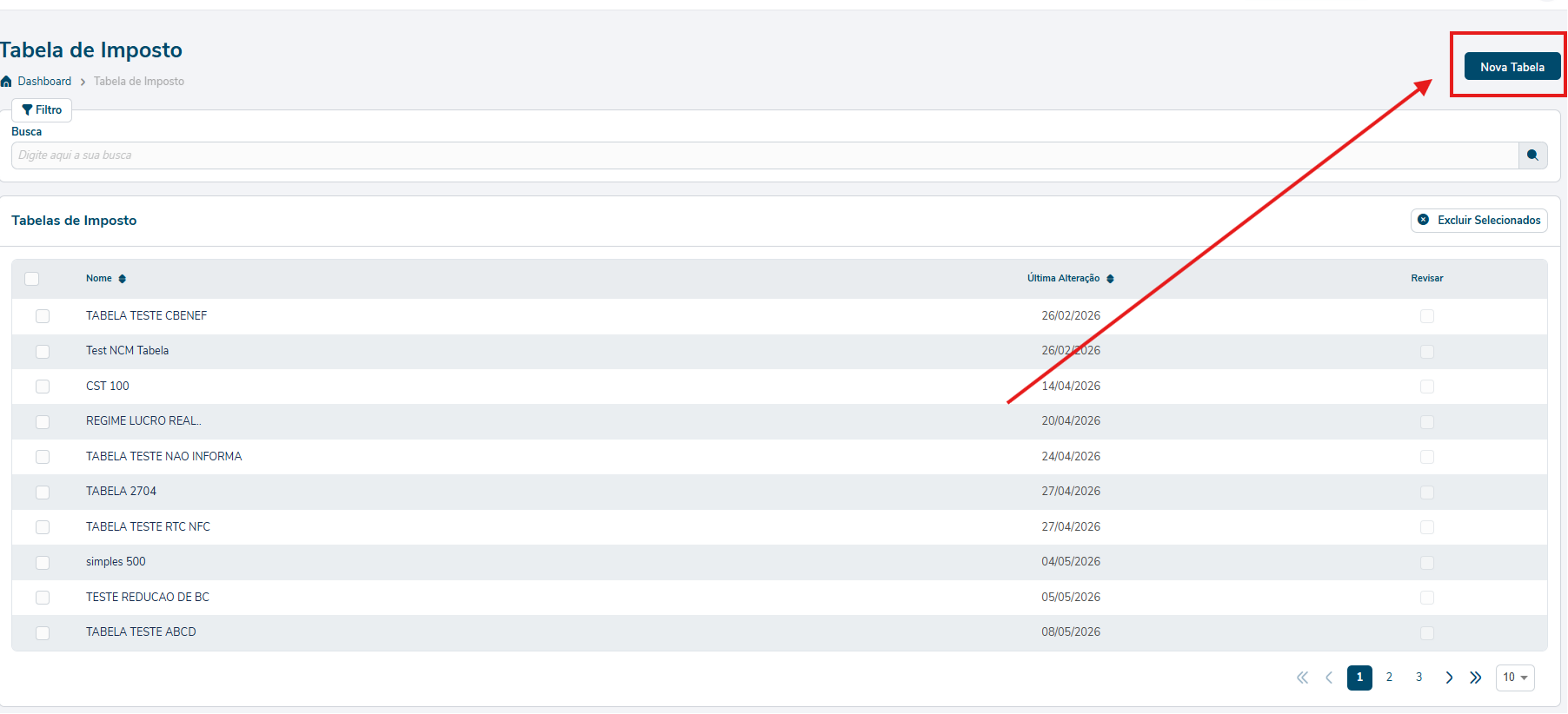
Task: Select checkbox for REGIME LUCRO REAL row
Action: click(43, 422)
